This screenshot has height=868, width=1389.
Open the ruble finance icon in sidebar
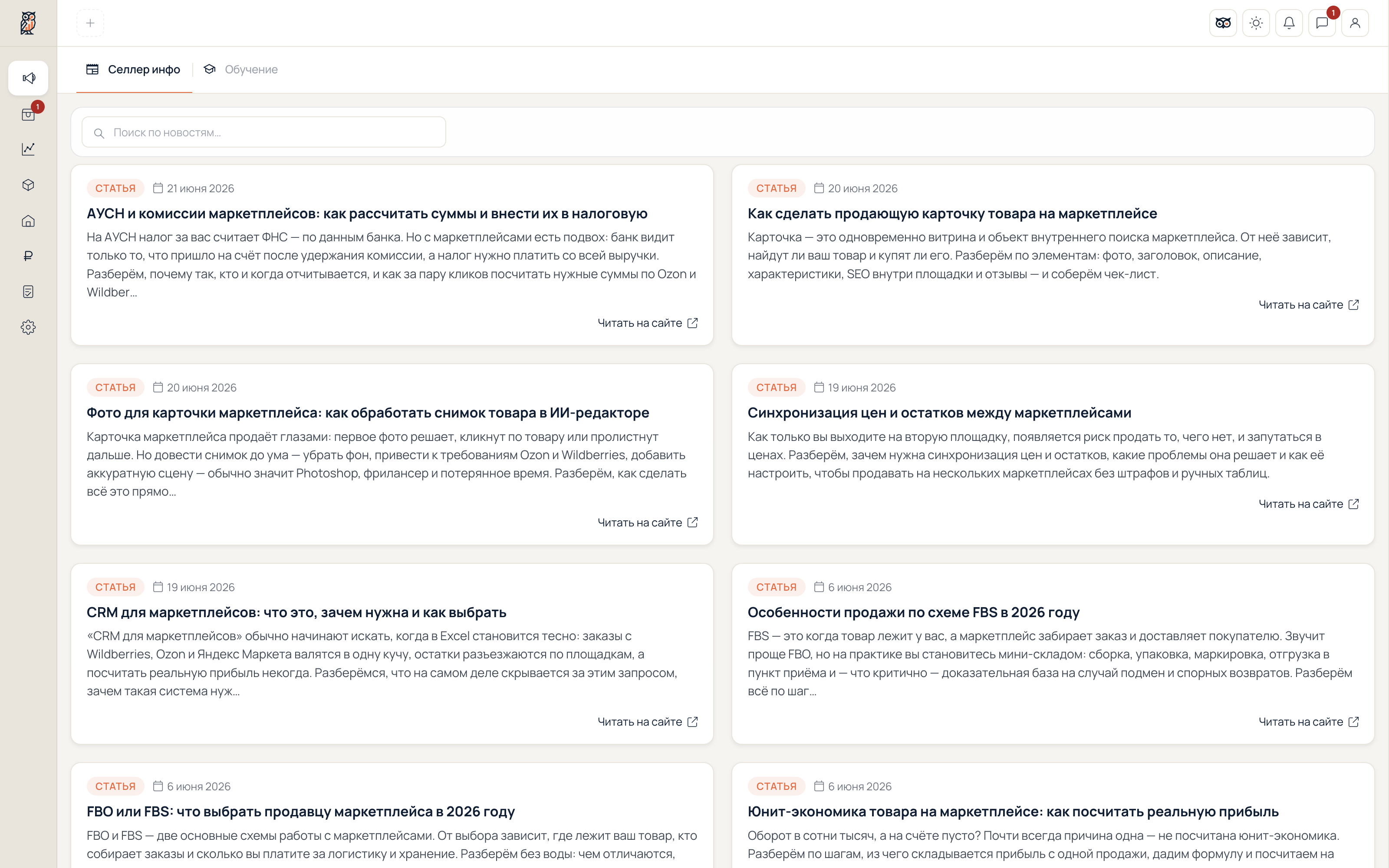28,256
